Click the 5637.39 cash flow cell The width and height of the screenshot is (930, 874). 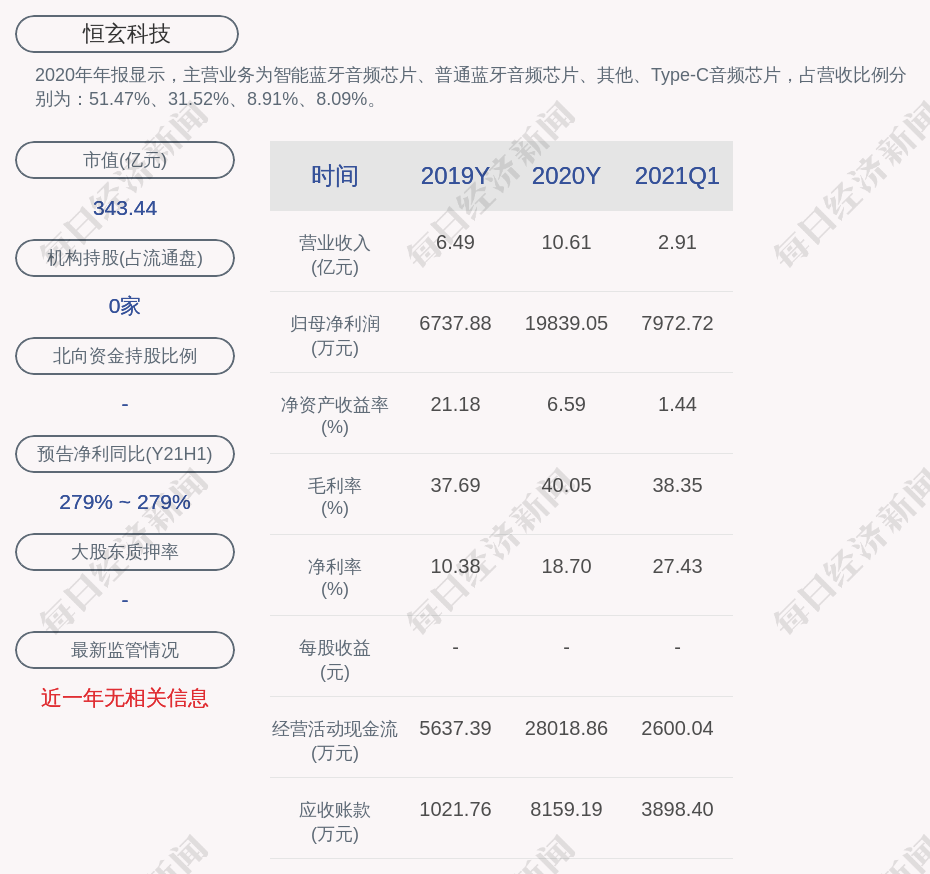click(455, 728)
